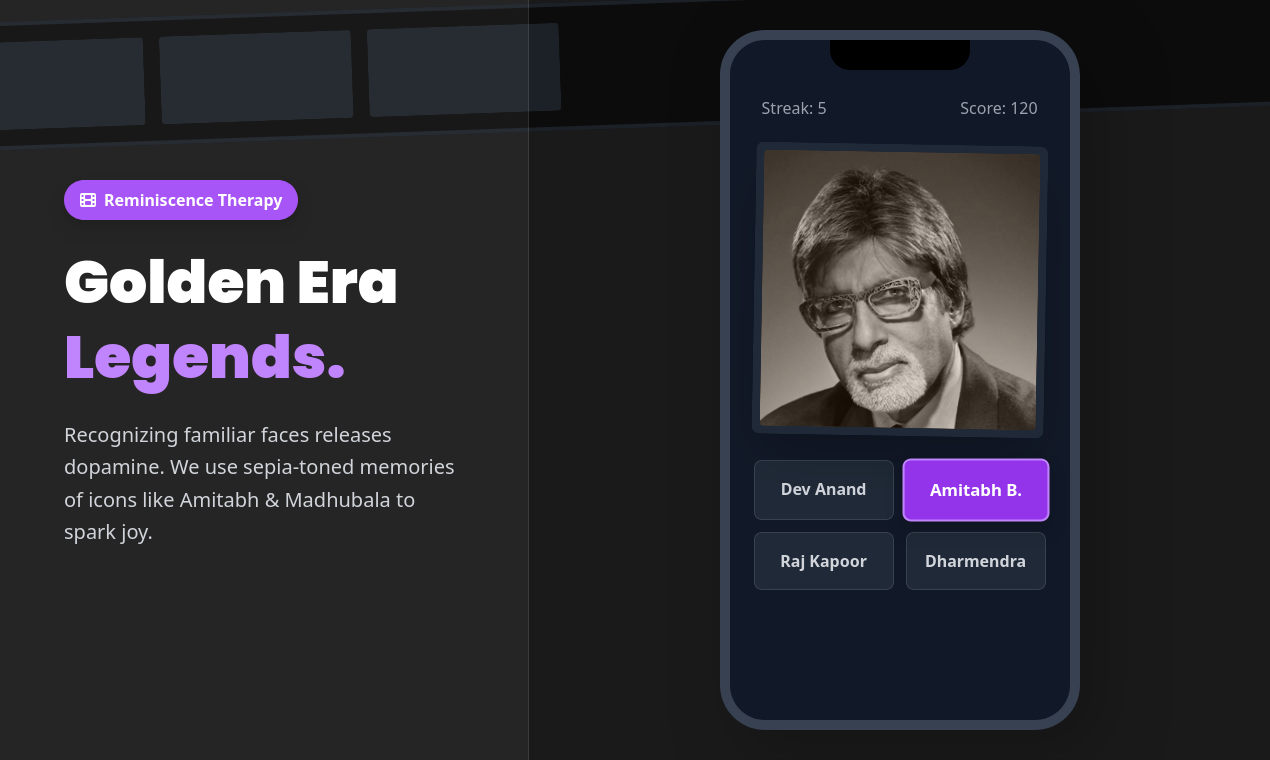Screen dimensions: 1270x760
Task: Select the leftmost film strip frame
Action: [x=71, y=83]
